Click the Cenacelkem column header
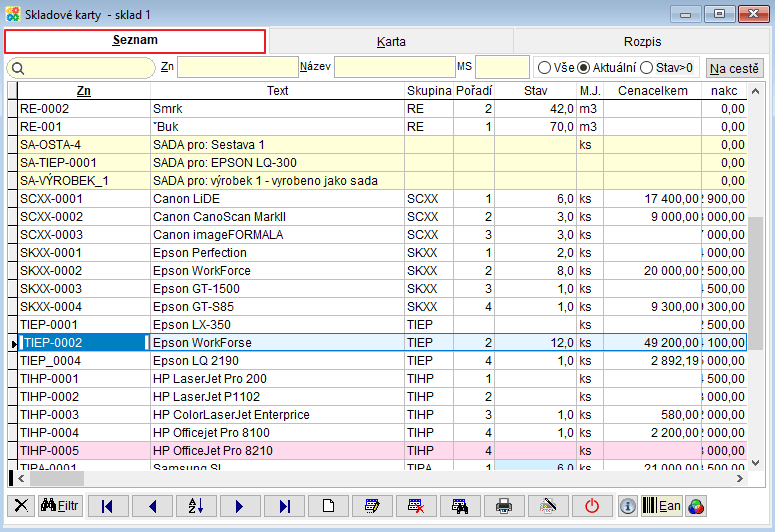This screenshot has width=775, height=532. (652, 90)
